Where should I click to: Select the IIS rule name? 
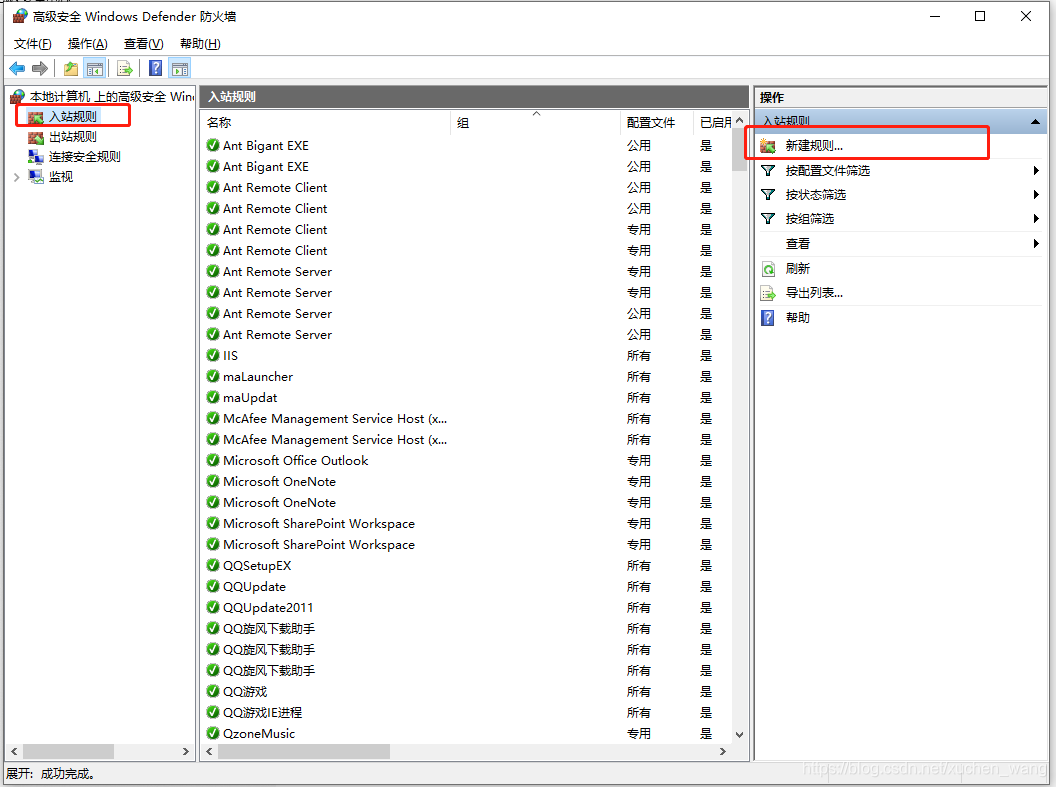[x=230, y=355]
